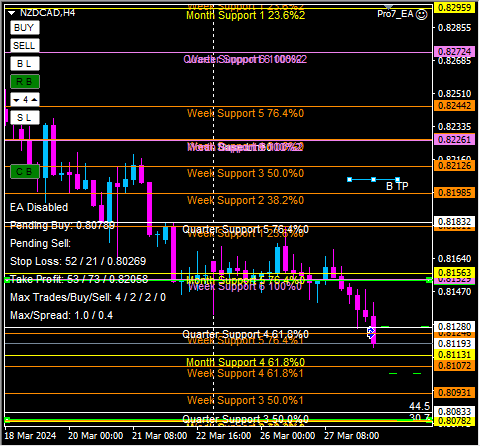Click the Pro7_EA smiley face icon
Screen dimensions: 480x447
click(x=422, y=15)
